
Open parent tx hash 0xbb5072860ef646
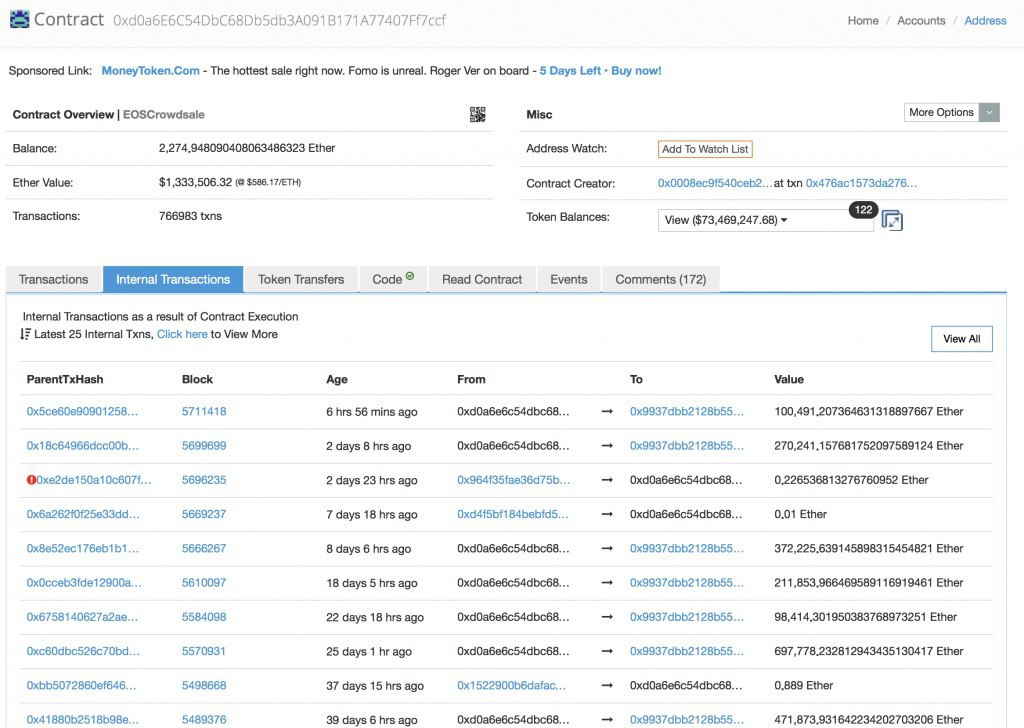coord(82,686)
